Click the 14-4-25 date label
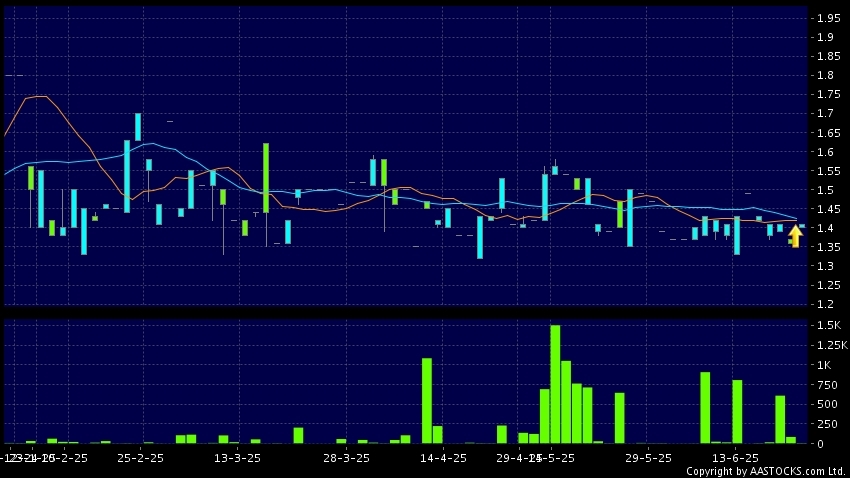The height and width of the screenshot is (478, 850). pyautogui.click(x=443, y=458)
